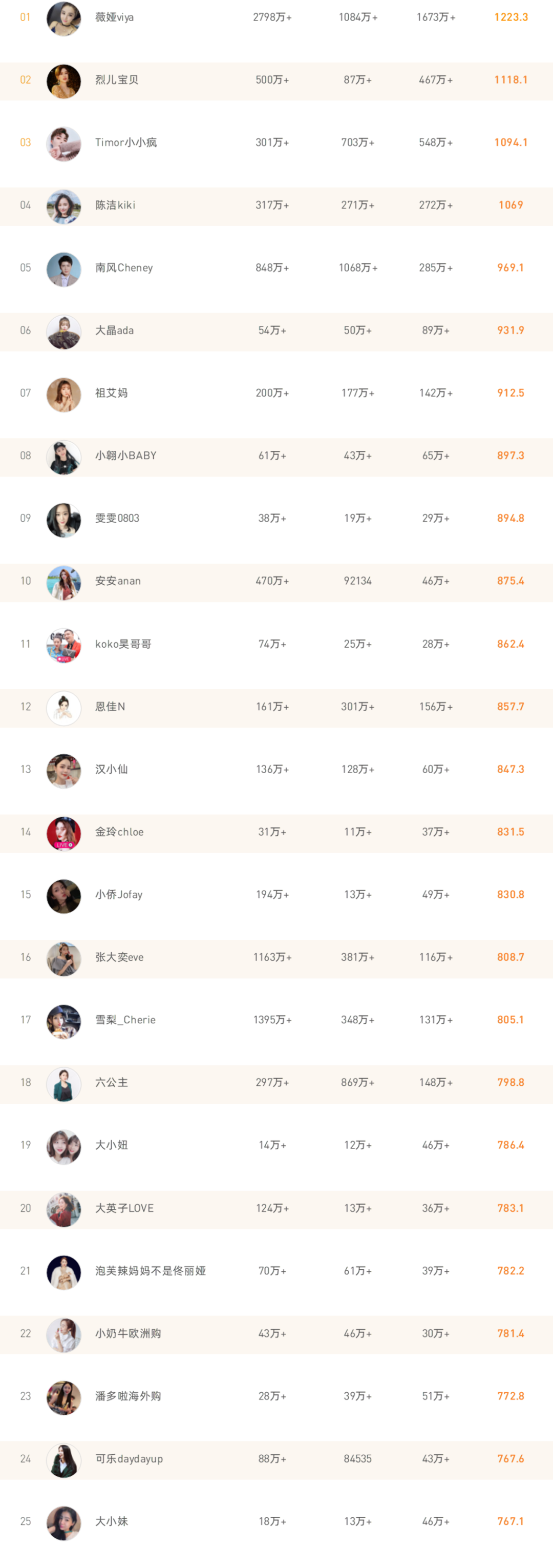Open Timor小小疯's avatar image
Screen dimensions: 553x1568
point(64,143)
